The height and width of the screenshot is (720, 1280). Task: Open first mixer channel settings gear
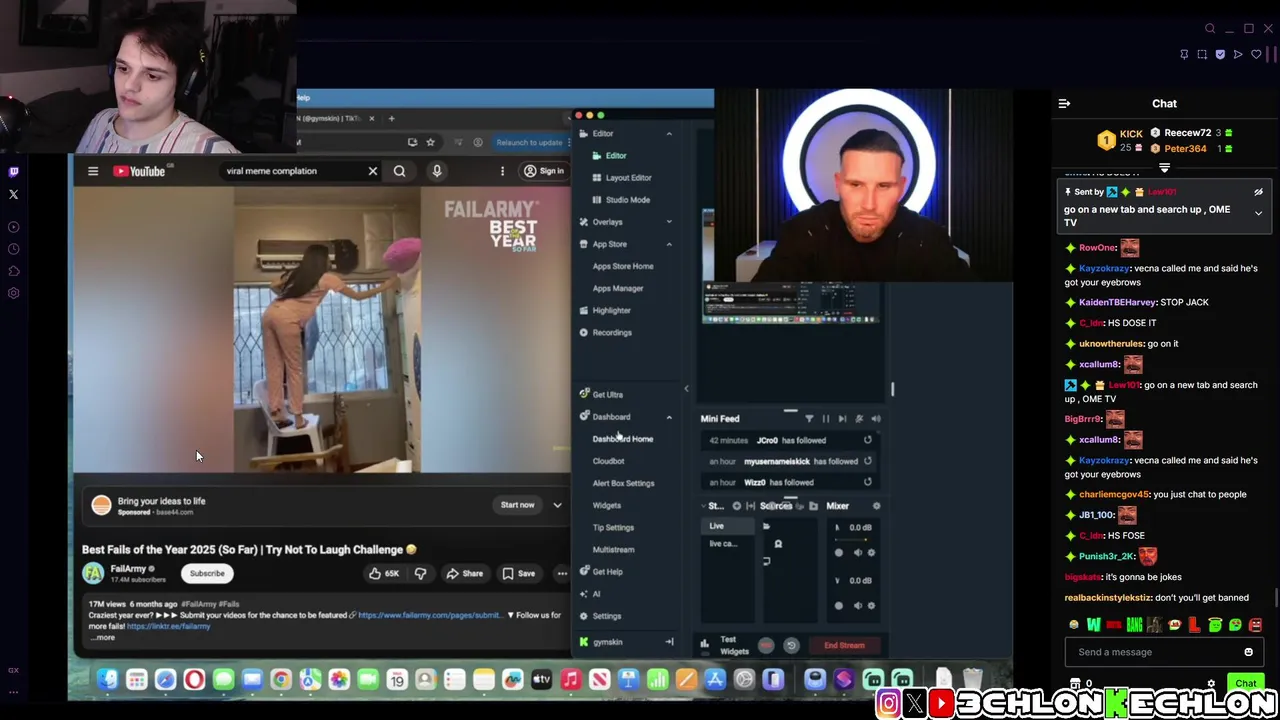coord(871,552)
